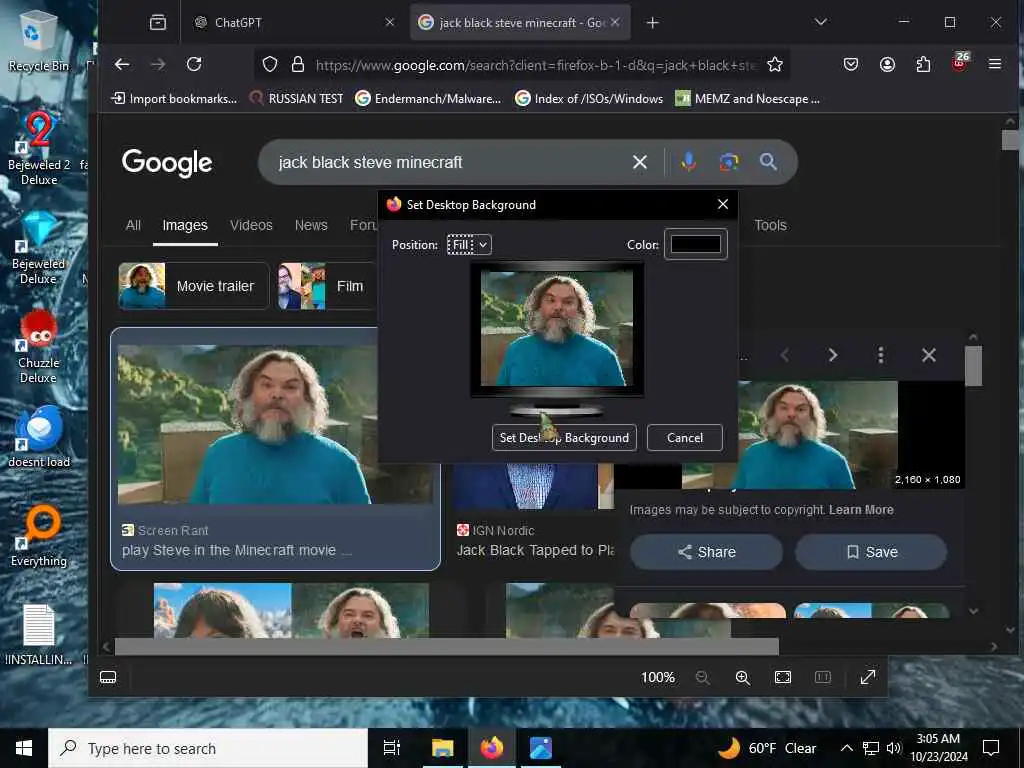This screenshot has width=1024, height=768.
Task: Open Task View on the taskbar
Action: point(391,748)
